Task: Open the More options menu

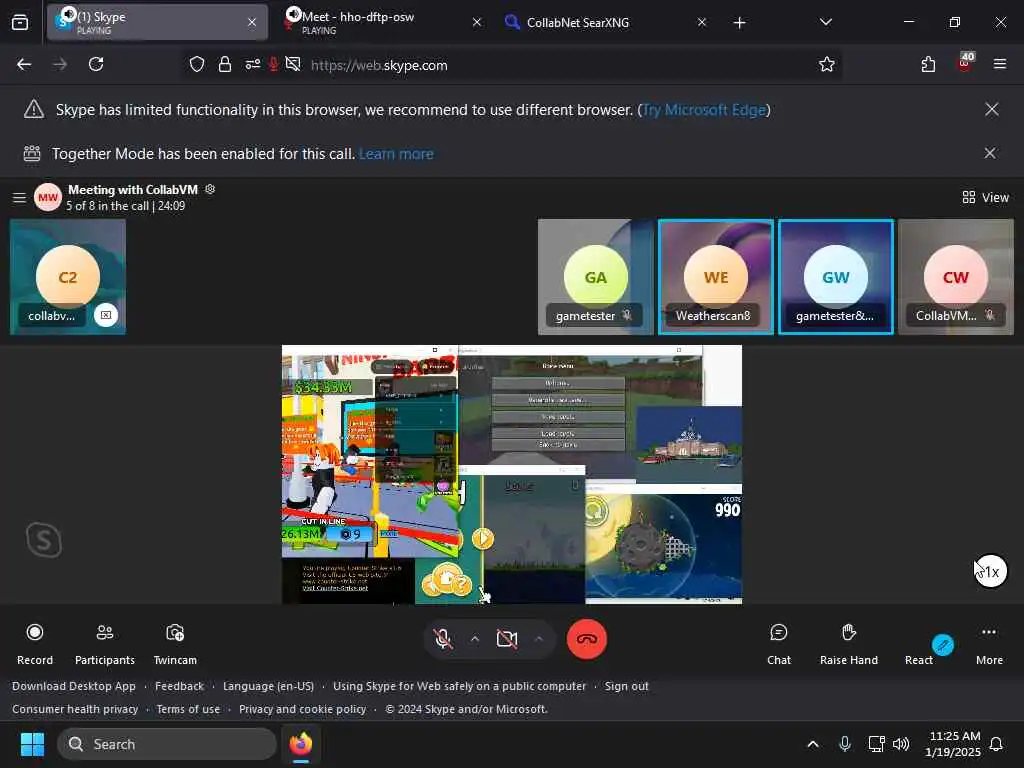Action: coord(989,644)
